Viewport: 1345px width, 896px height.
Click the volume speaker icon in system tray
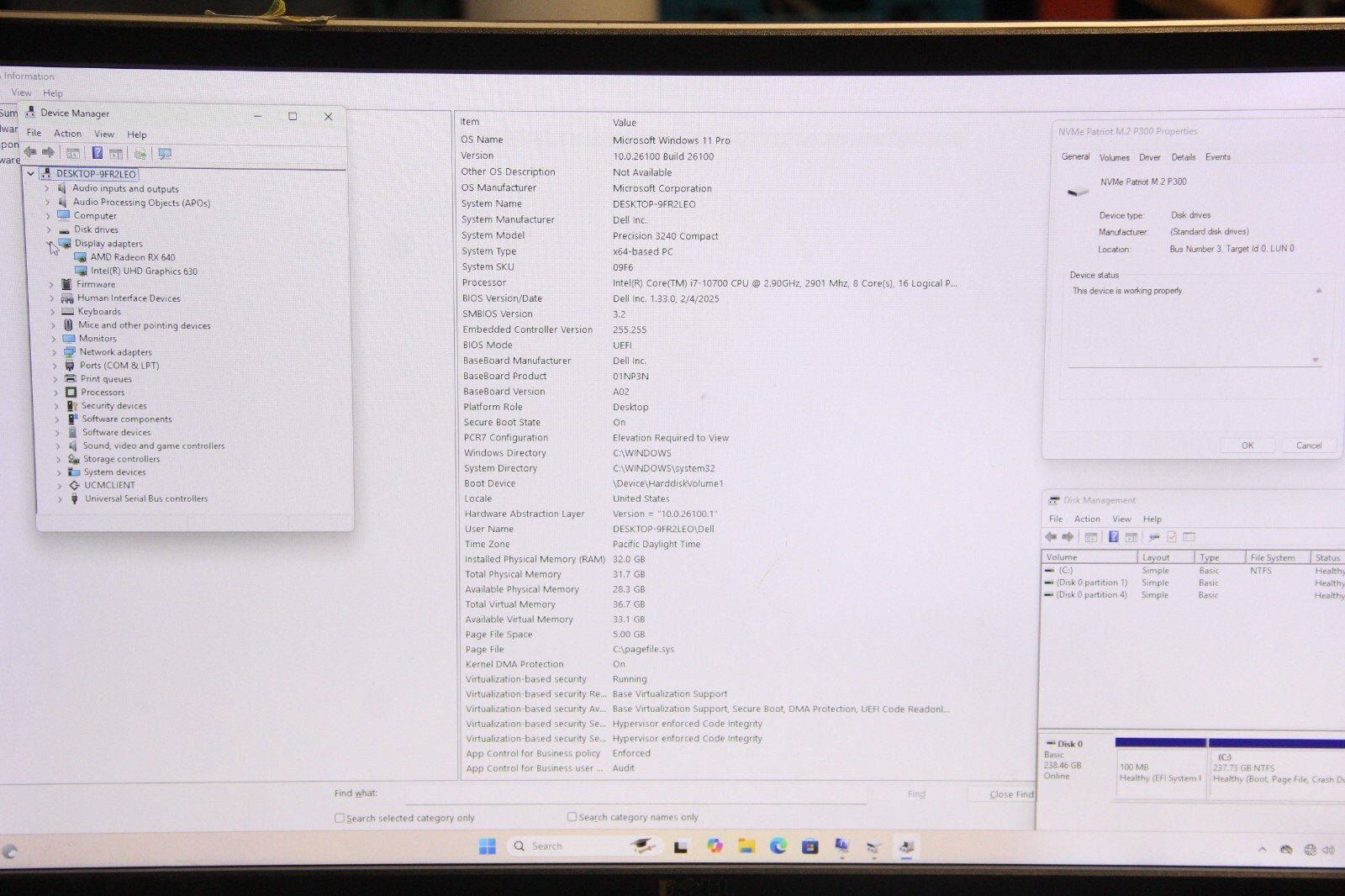coord(1328,850)
